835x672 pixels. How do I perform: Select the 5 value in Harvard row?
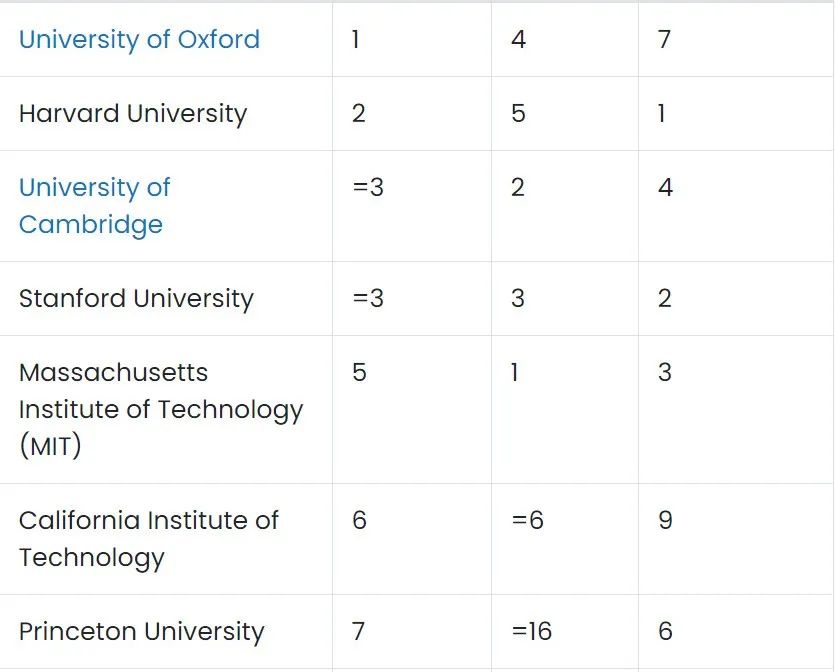pos(518,114)
